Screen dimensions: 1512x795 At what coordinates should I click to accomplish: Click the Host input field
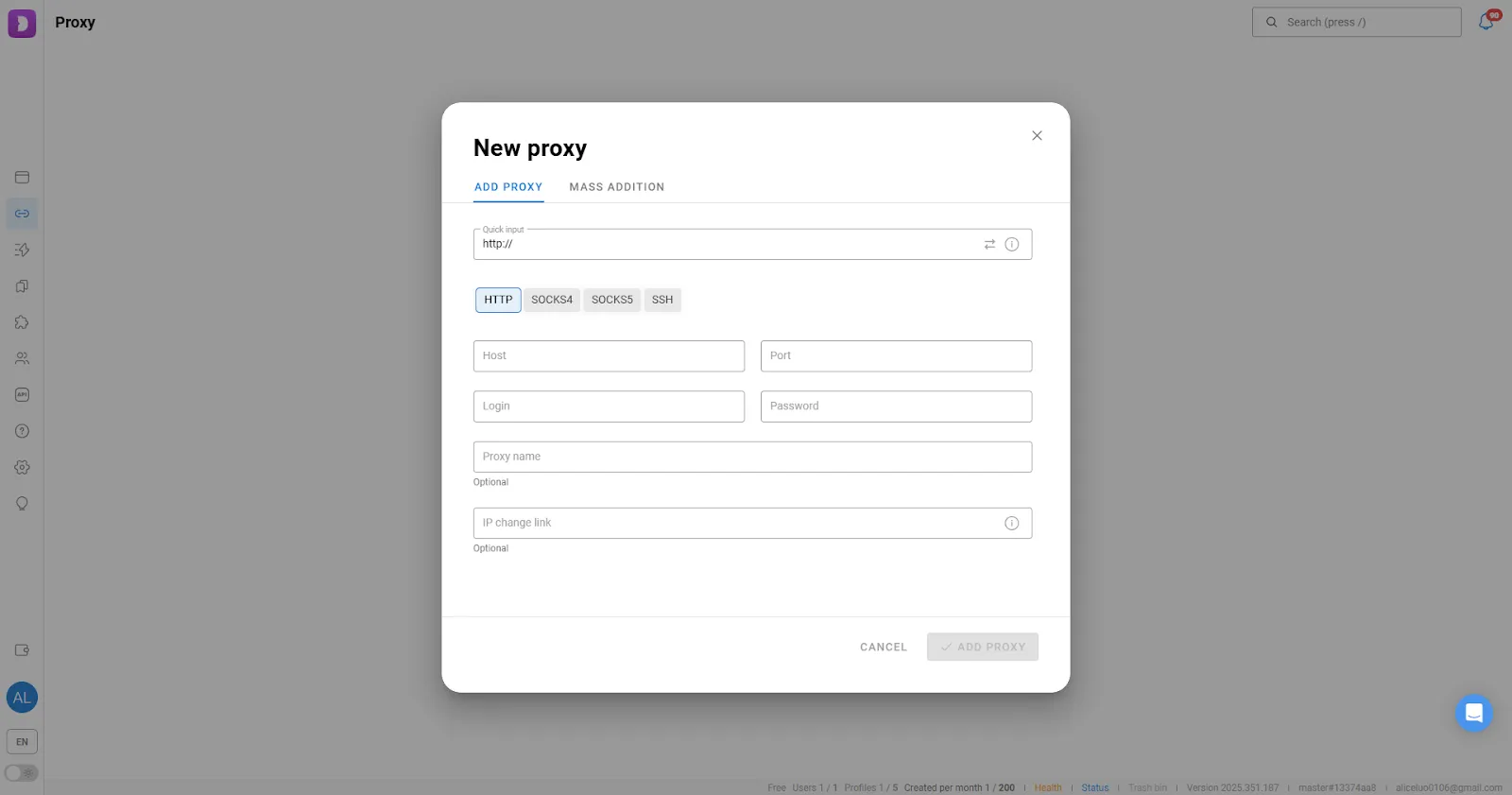click(x=609, y=355)
